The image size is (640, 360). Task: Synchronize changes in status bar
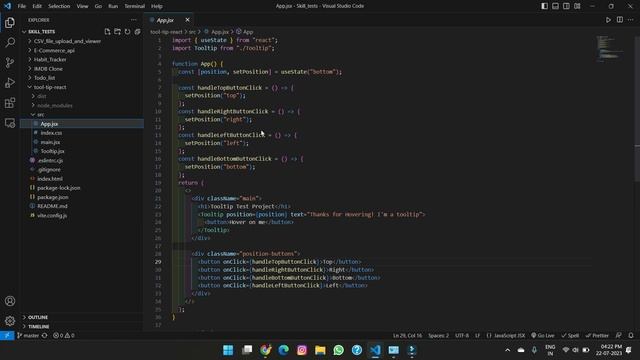pyautogui.click(x=44, y=336)
